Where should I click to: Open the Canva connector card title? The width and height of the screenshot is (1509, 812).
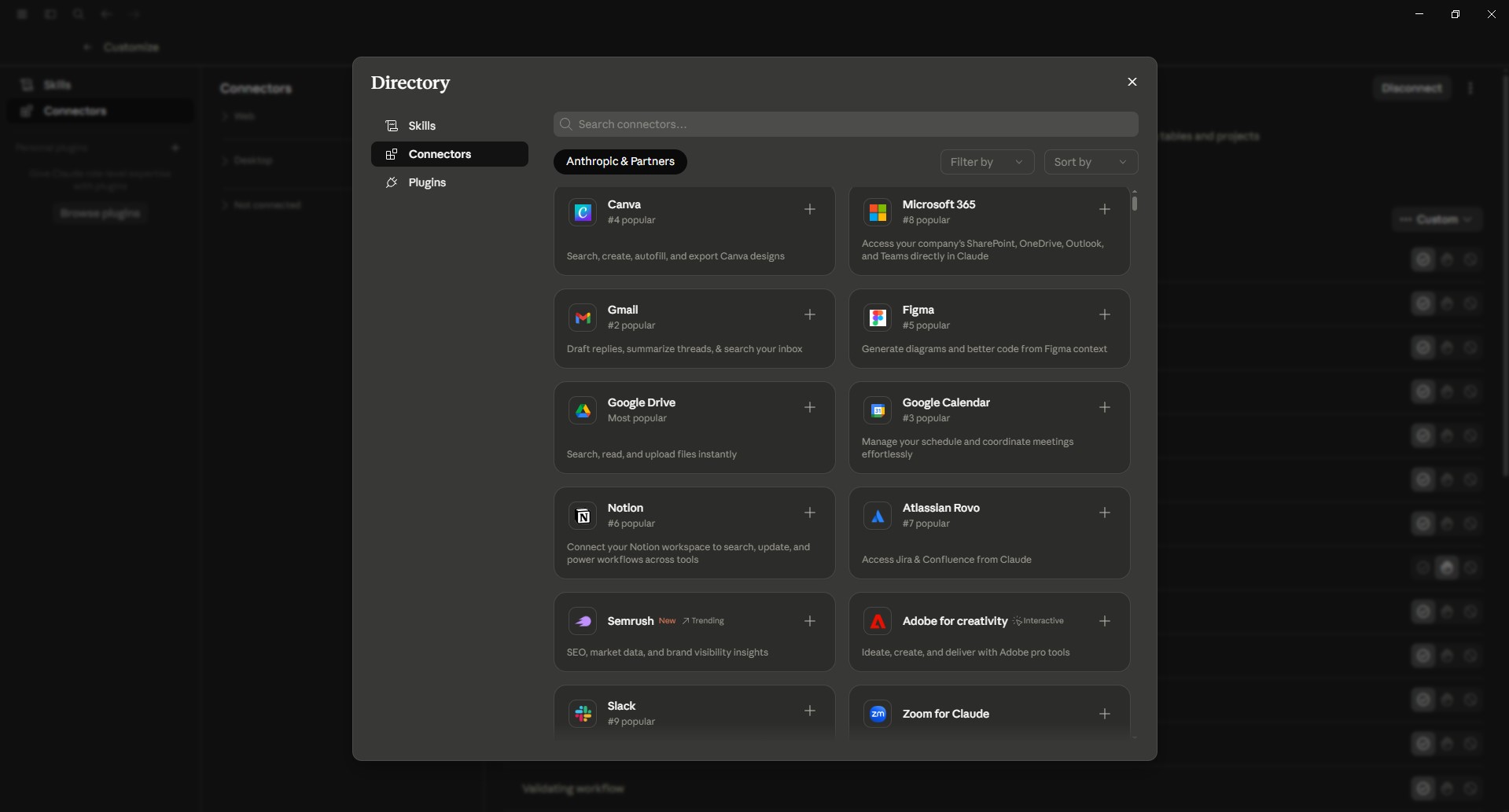pyautogui.click(x=624, y=204)
